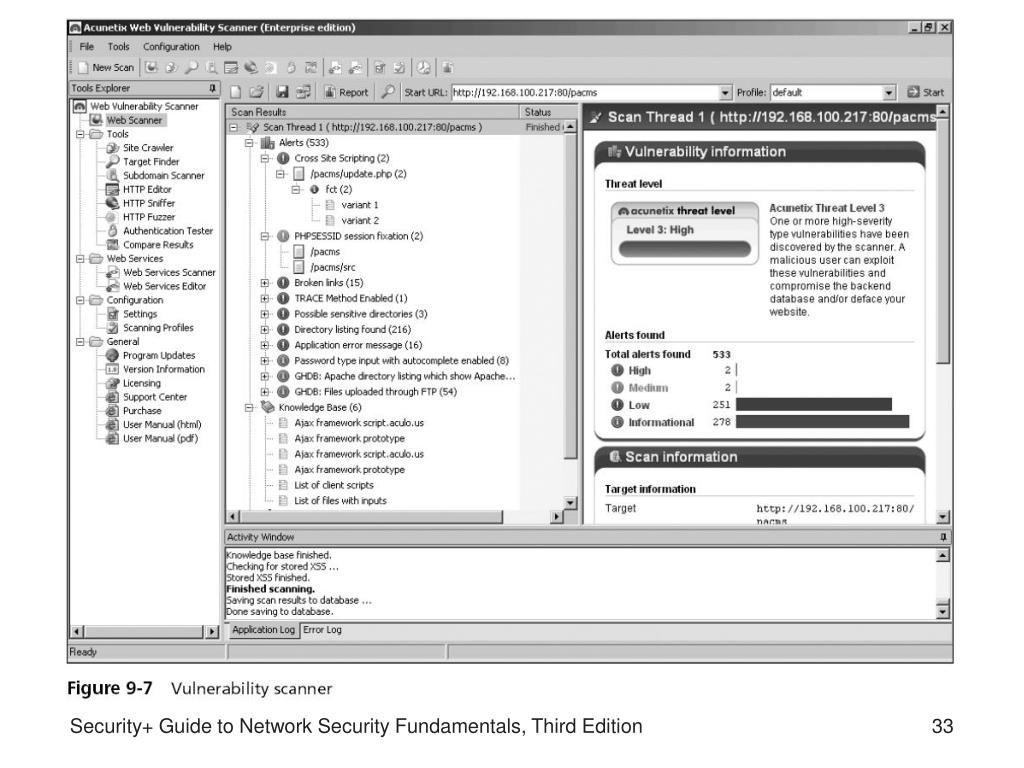The width and height of the screenshot is (1024, 768).
Task: Click the New Scan toolbar button
Action: [108, 71]
